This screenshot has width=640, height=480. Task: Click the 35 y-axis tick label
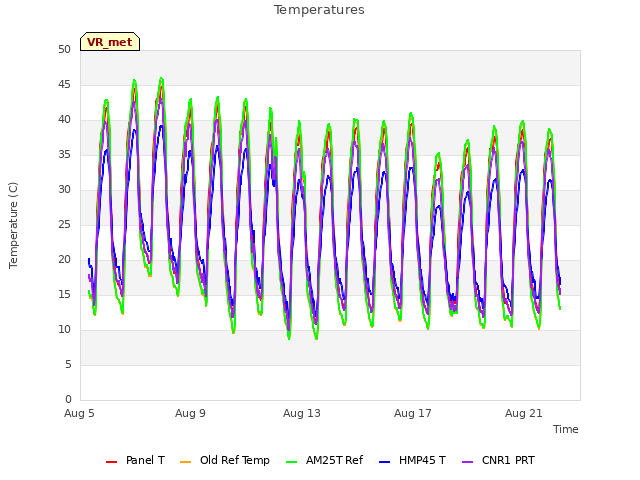64,154
